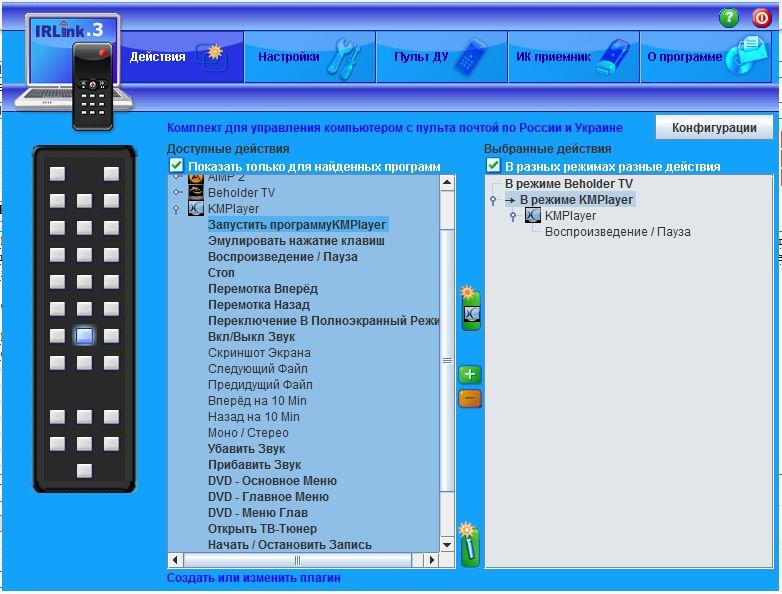
Task: Click the highlighted blue remote button
Action: tap(84, 336)
